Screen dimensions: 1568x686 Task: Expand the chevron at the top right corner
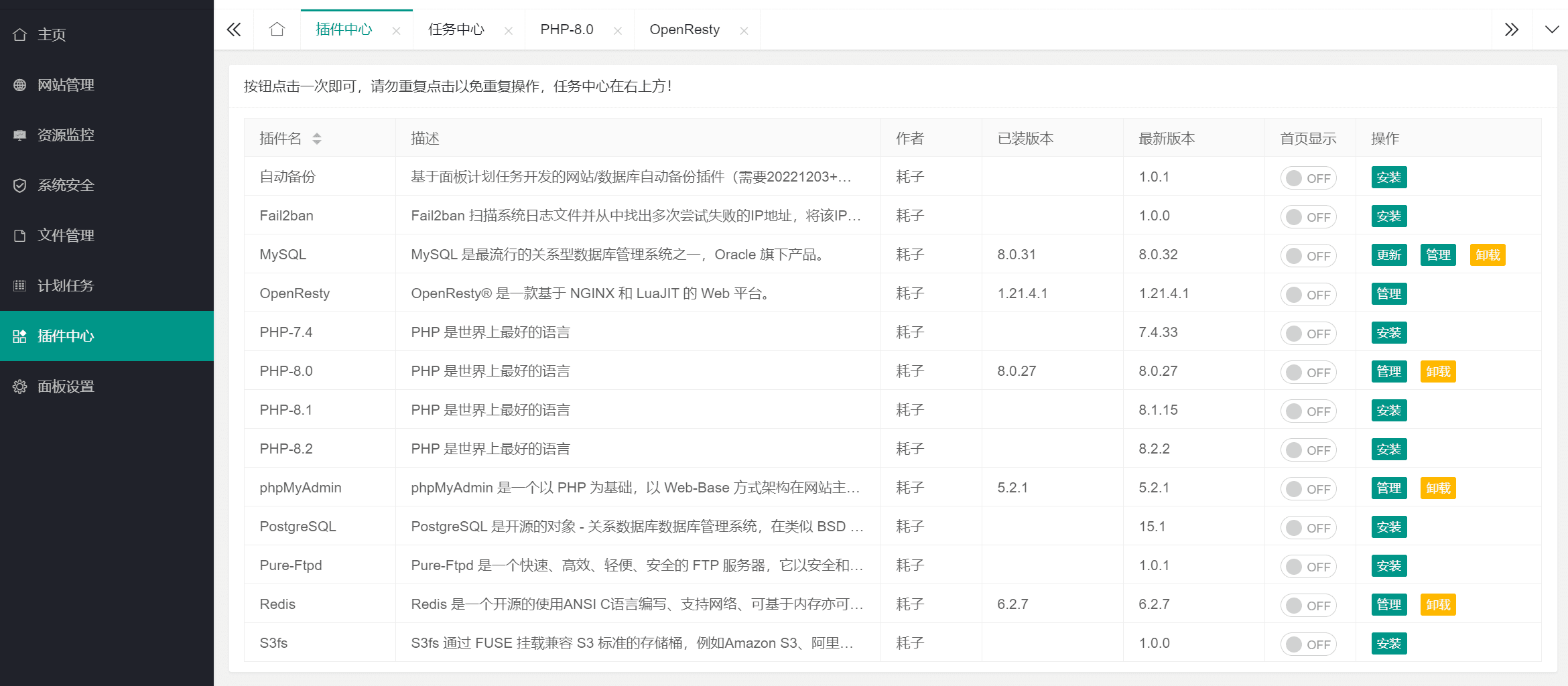1553,29
